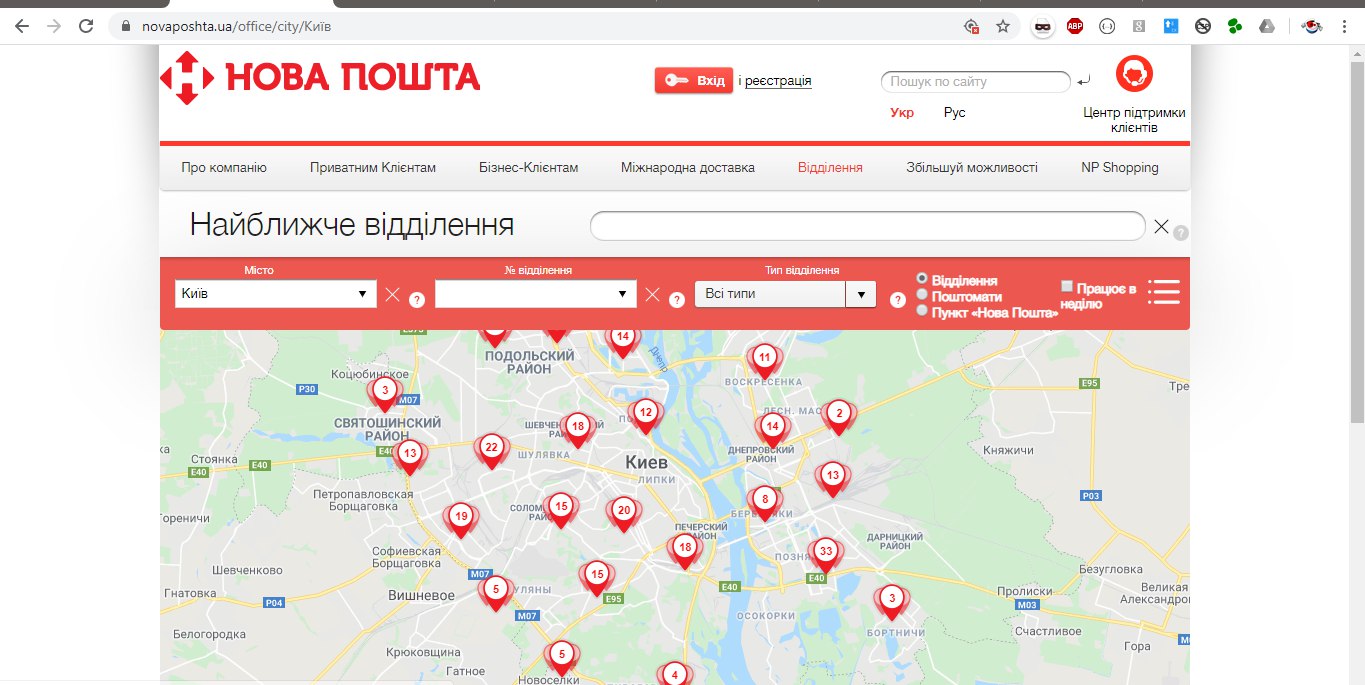Click the help icon next to Тип відділення
Viewport: 1365px width, 685px height.
(x=898, y=299)
